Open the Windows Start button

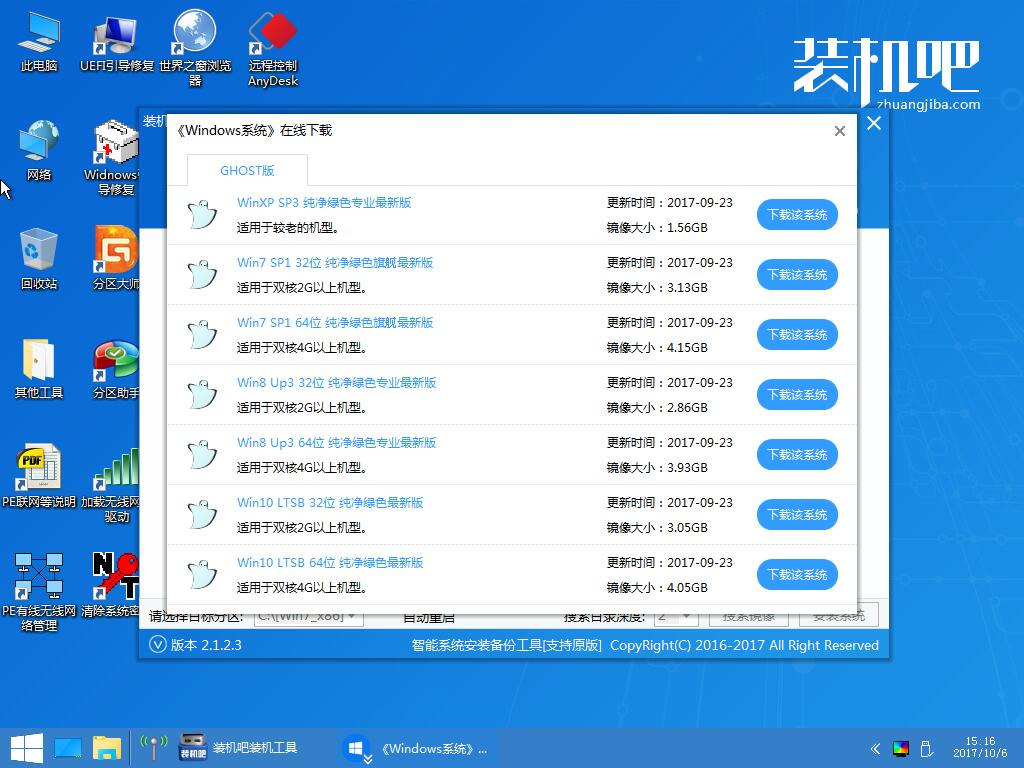coord(27,748)
